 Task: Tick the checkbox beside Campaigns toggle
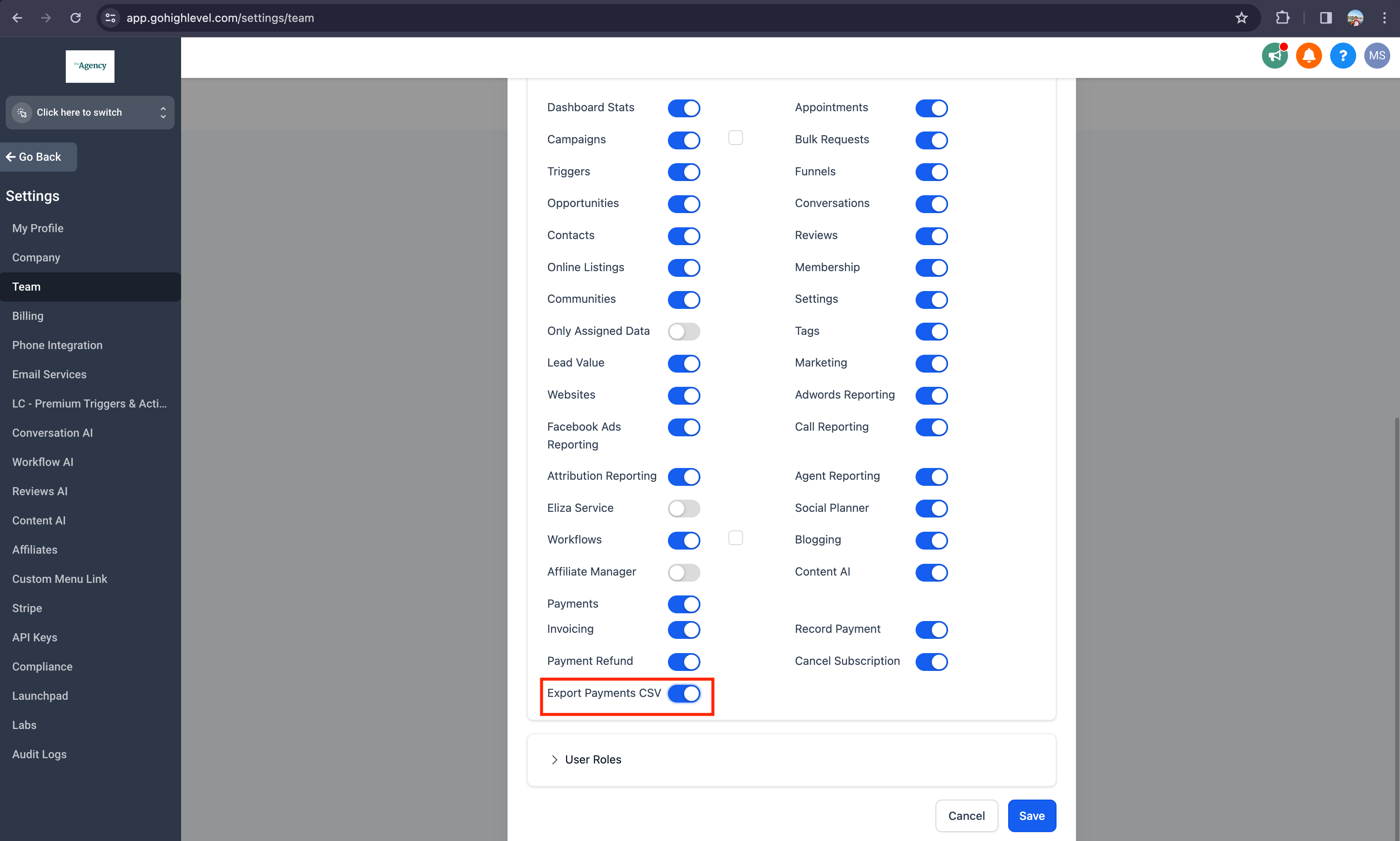735,138
